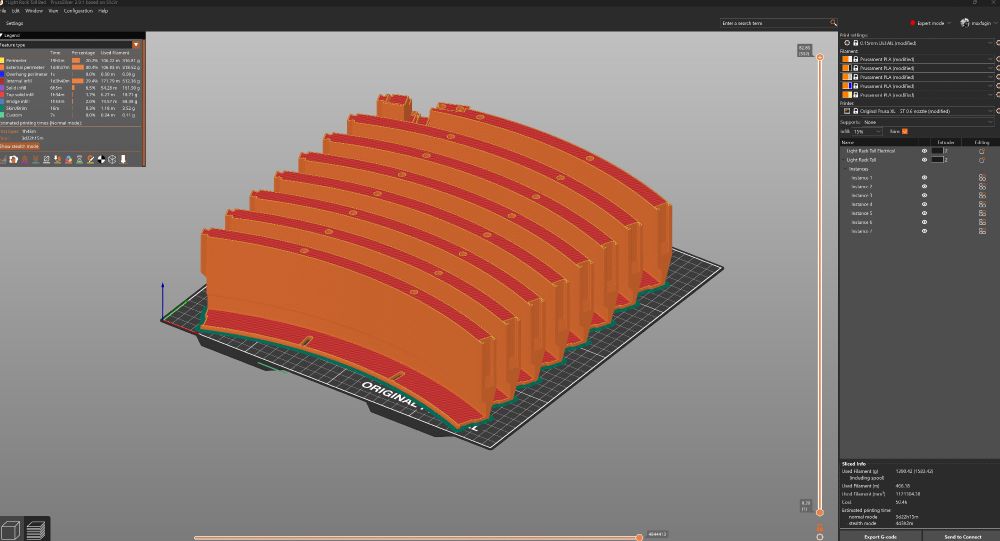Toggle center of gravity icon in legend

coord(101,159)
